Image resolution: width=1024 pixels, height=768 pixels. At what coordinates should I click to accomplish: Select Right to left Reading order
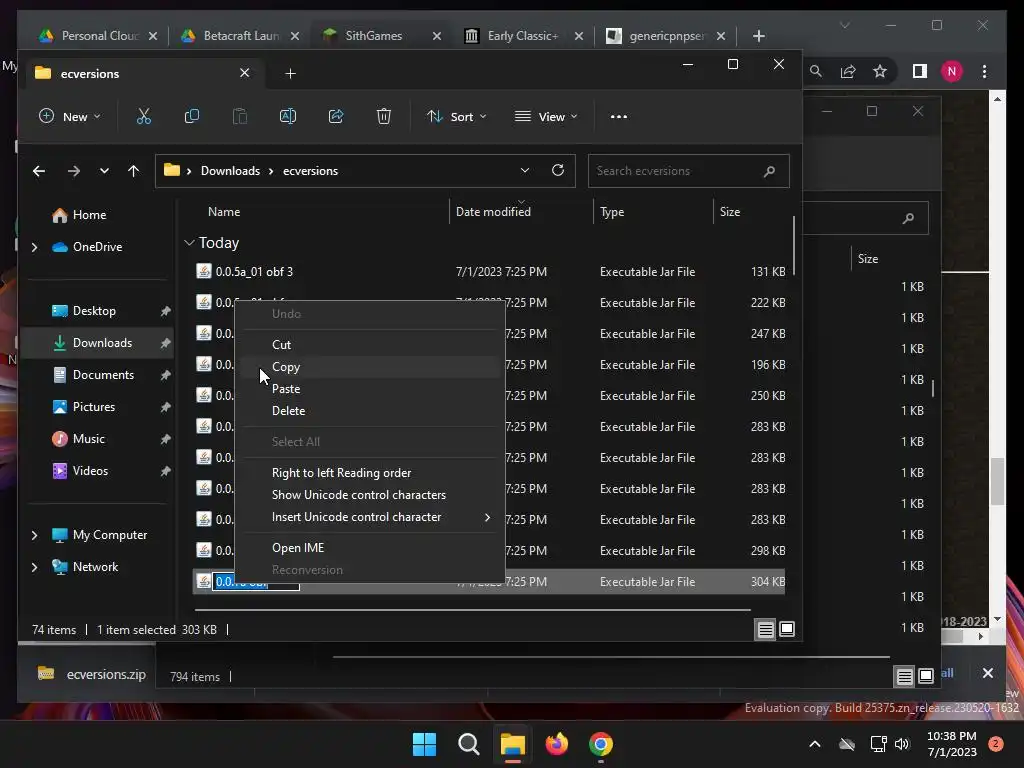tap(370, 473)
